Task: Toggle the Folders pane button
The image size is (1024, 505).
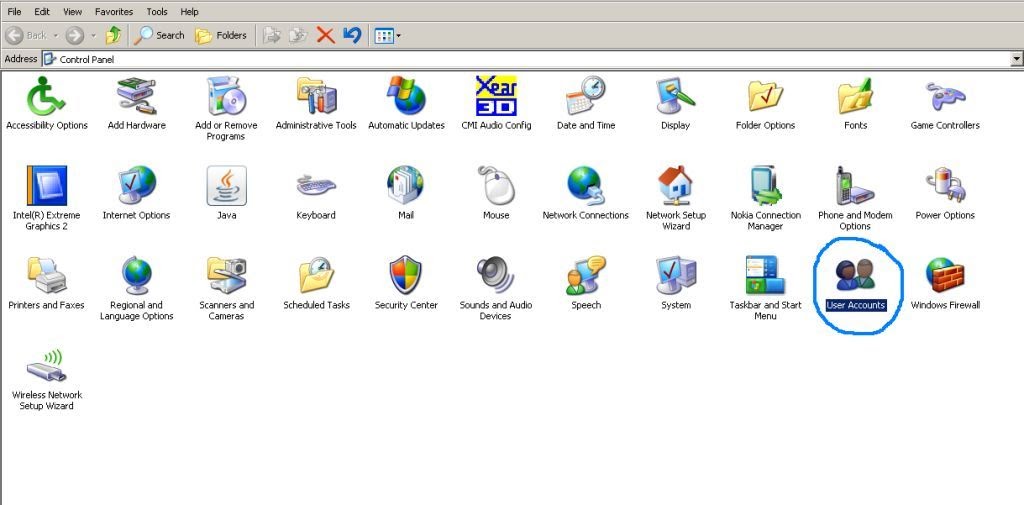Action: 221,35
